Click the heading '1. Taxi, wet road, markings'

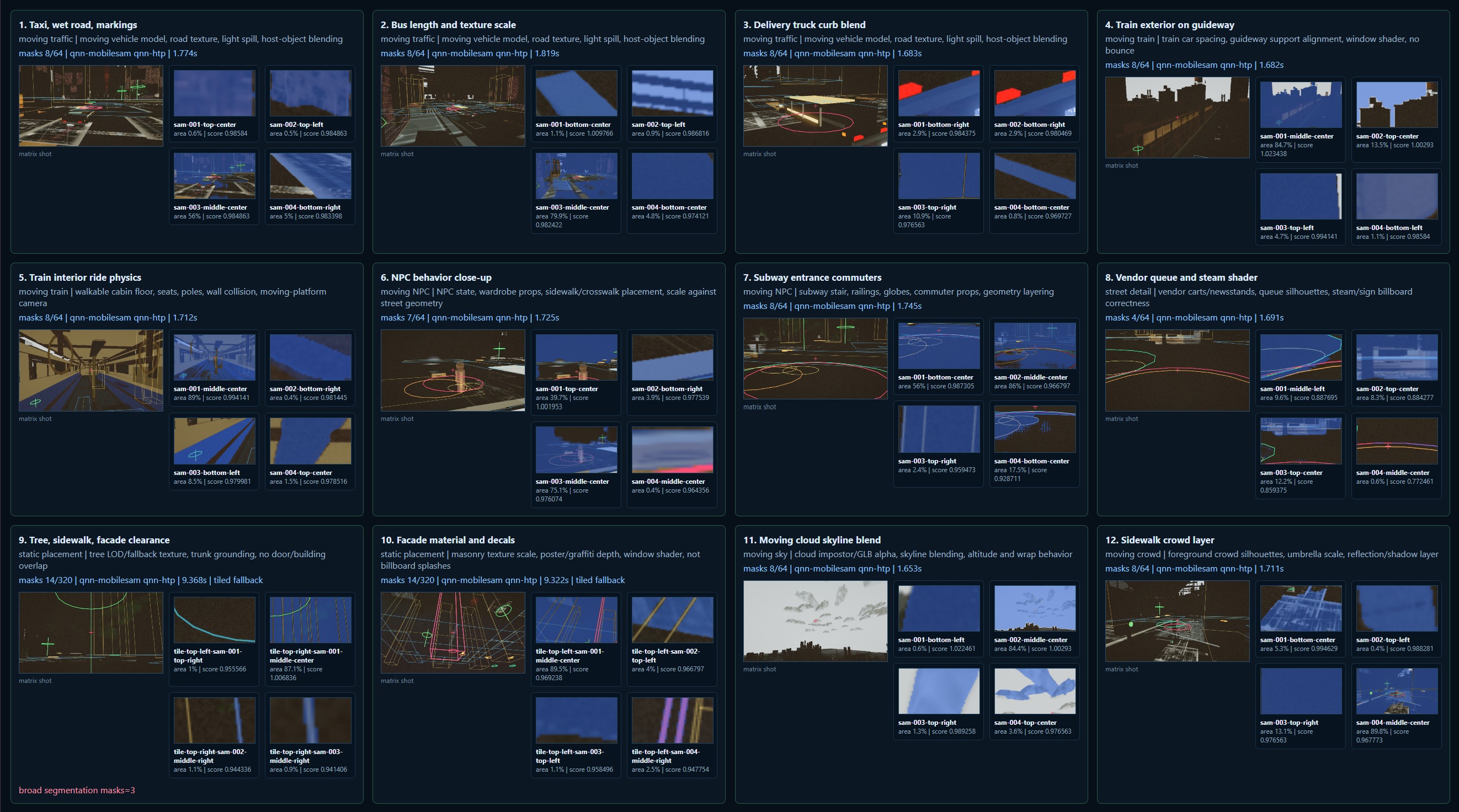(78, 25)
